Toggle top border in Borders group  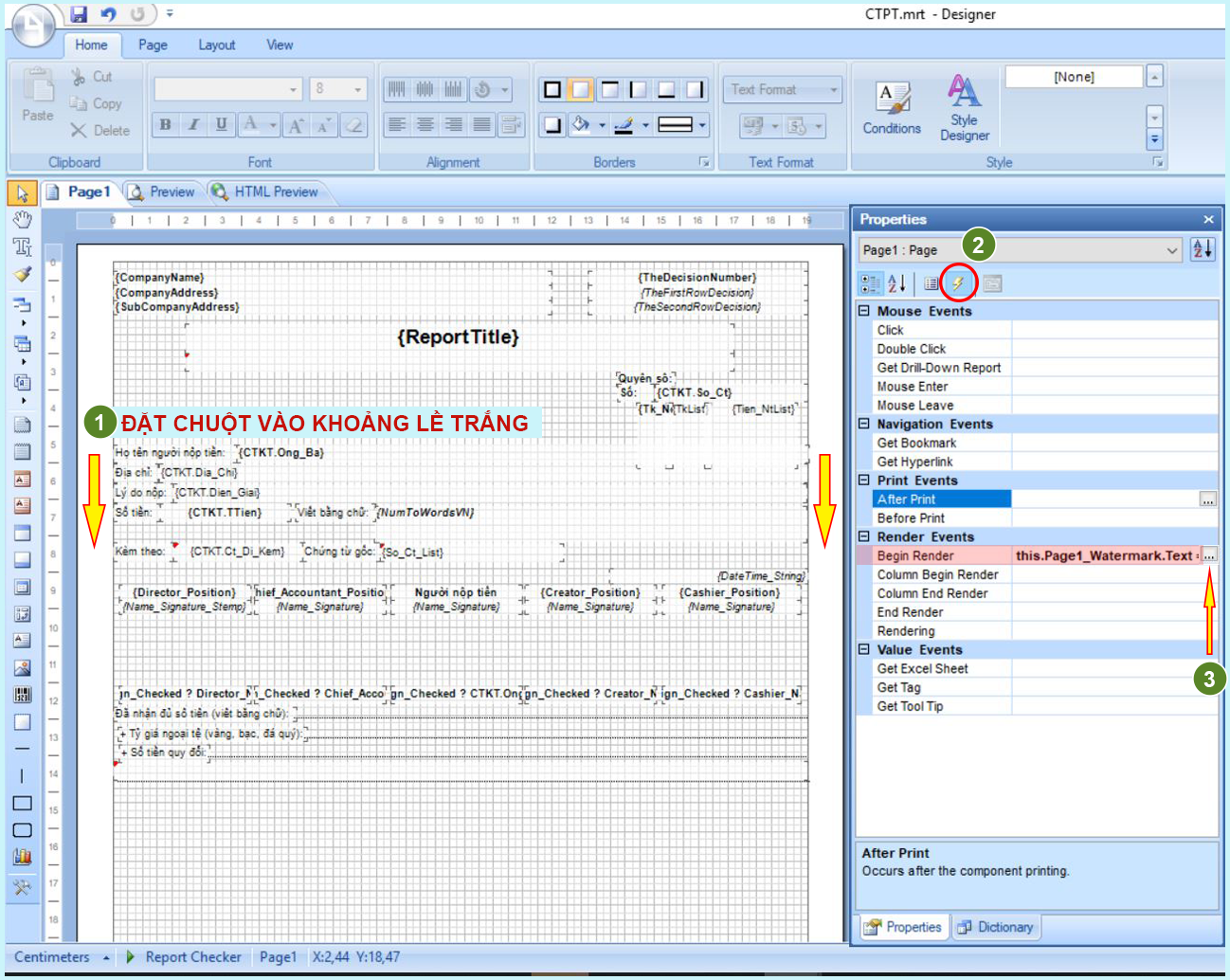(x=609, y=90)
